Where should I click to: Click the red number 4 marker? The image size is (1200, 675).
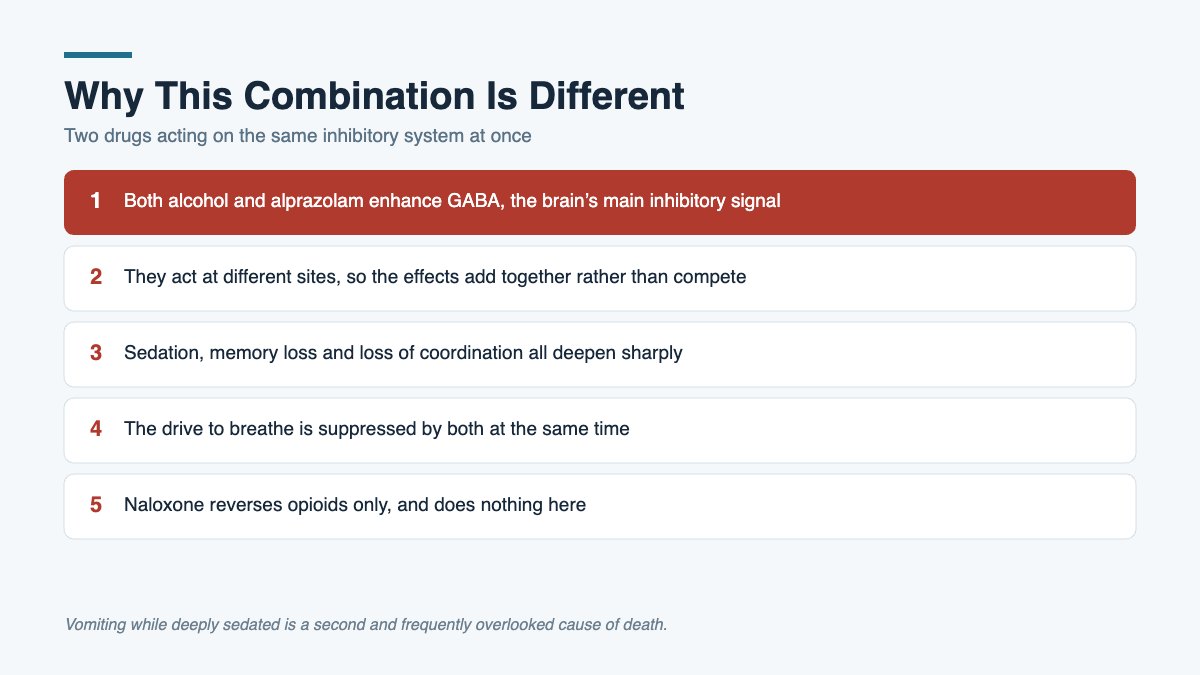click(x=96, y=429)
